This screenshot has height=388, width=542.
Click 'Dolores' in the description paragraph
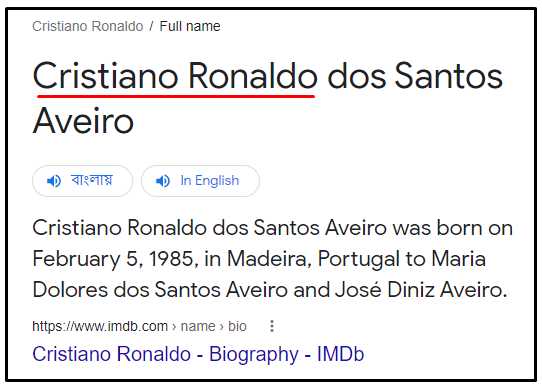tap(70, 289)
